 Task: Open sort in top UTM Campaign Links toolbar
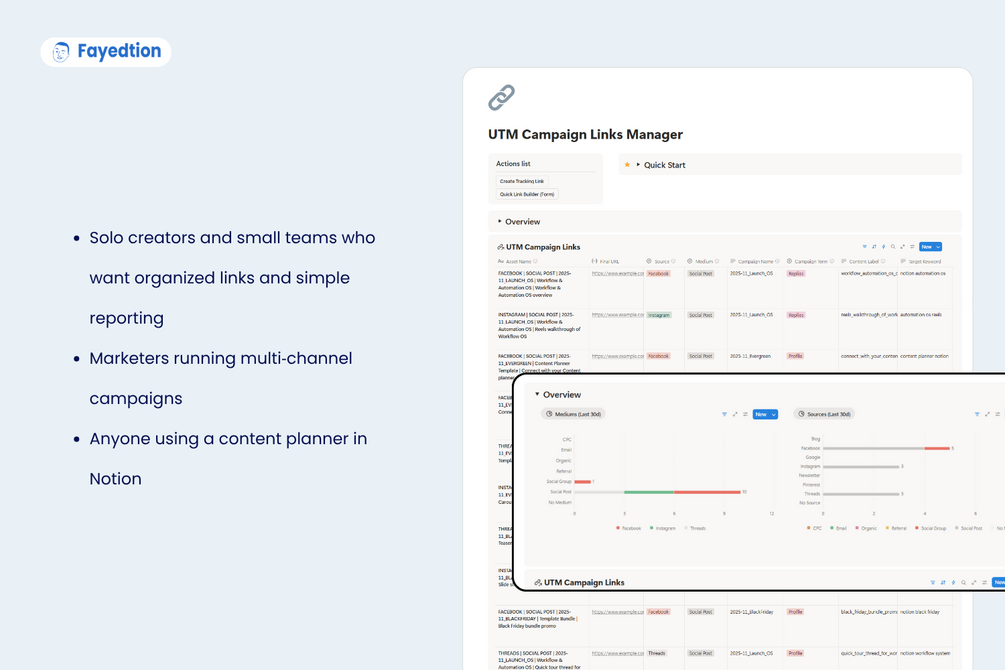[x=874, y=247]
